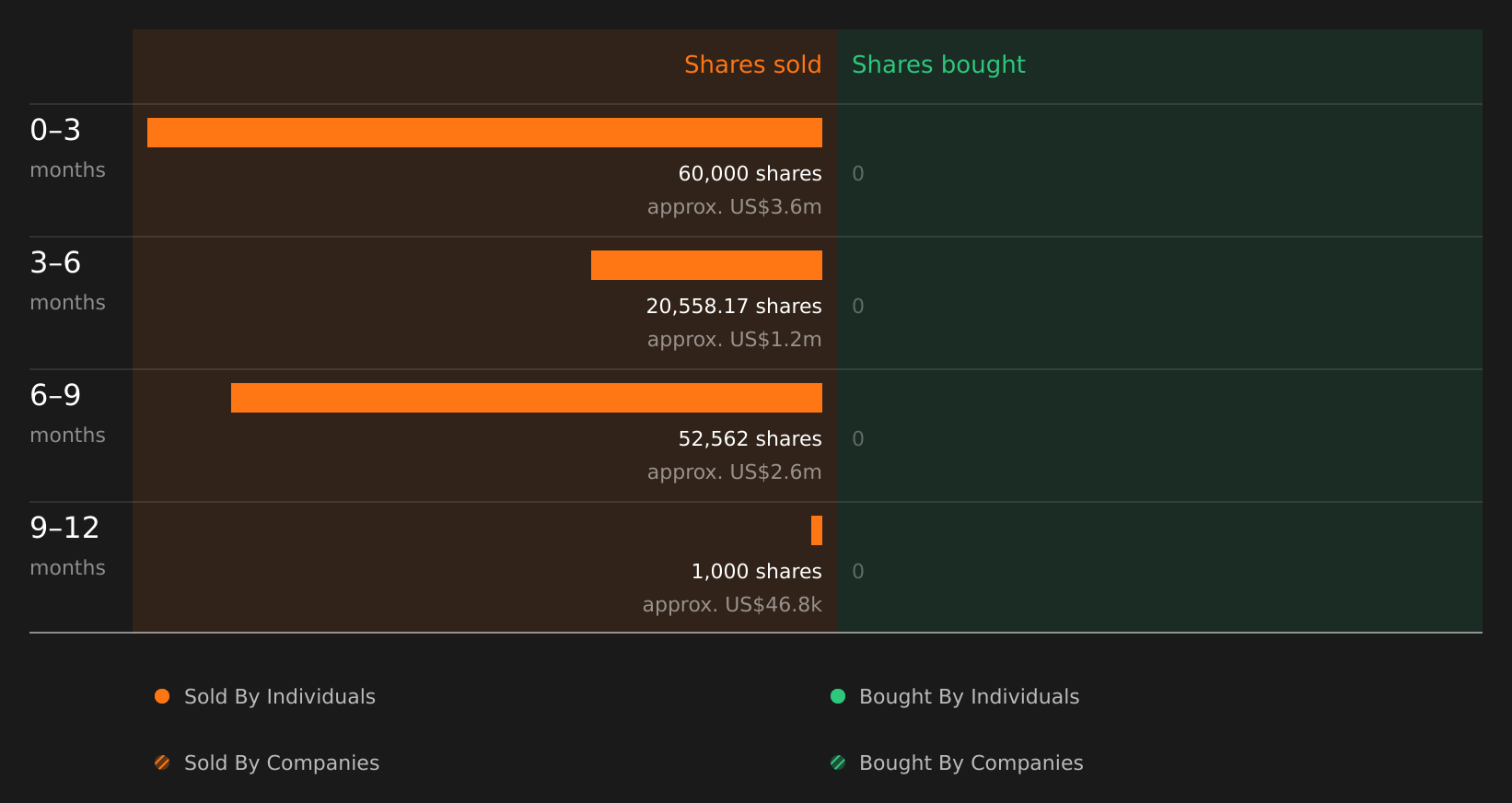Click the Bought By Companies legend label
1512x803 pixels.
971,762
